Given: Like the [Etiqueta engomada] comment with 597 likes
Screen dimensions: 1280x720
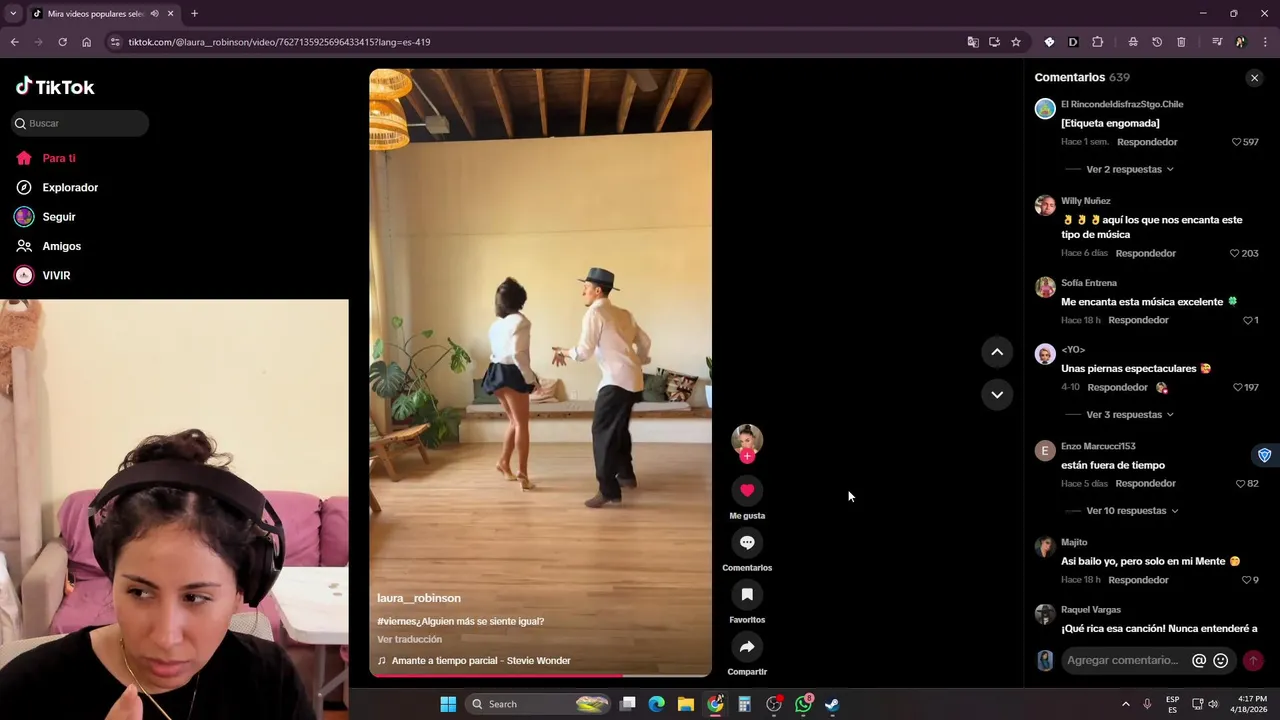Looking at the screenshot, I should tap(1237, 142).
